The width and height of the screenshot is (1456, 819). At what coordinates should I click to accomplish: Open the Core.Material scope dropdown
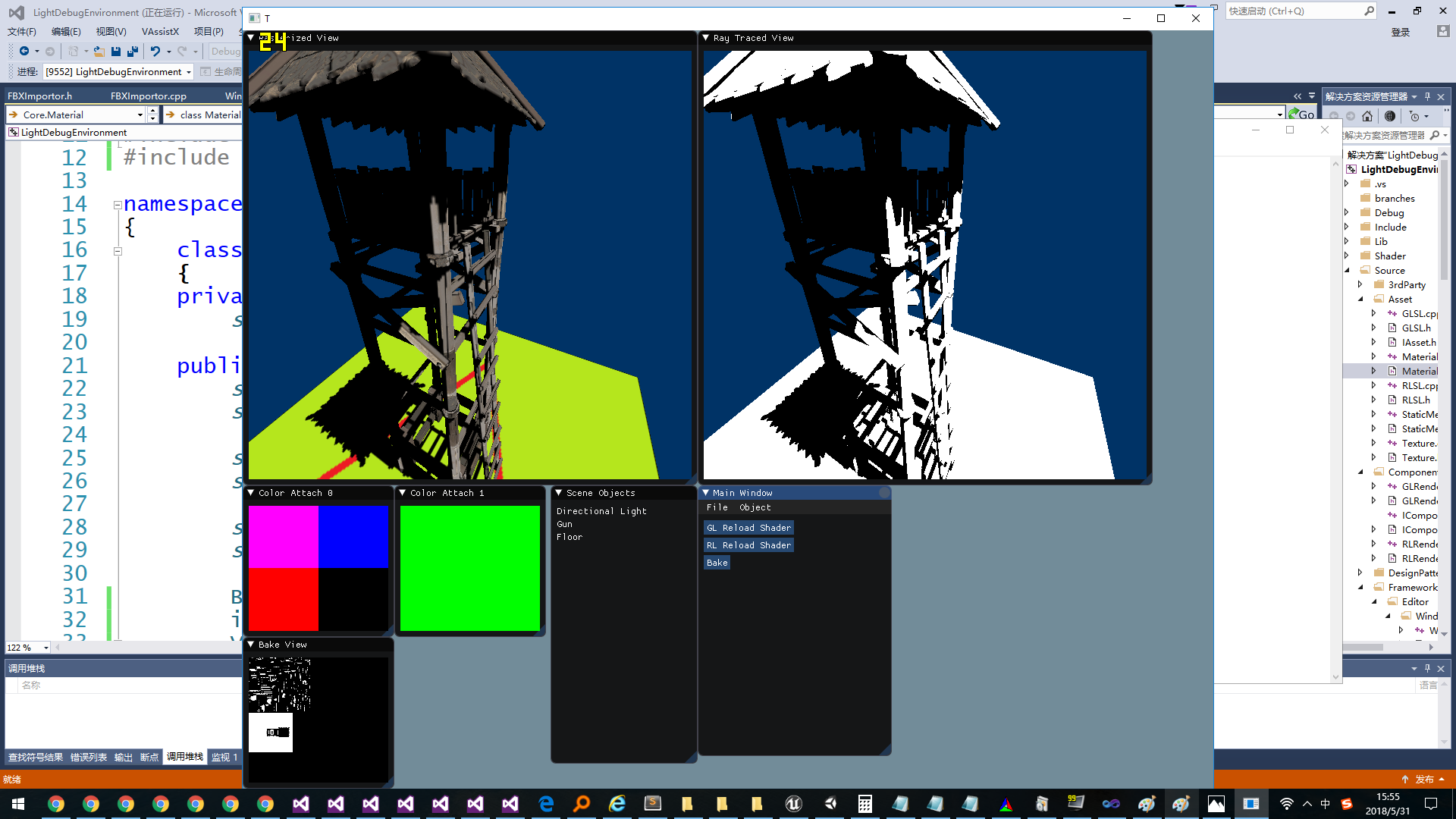click(140, 115)
